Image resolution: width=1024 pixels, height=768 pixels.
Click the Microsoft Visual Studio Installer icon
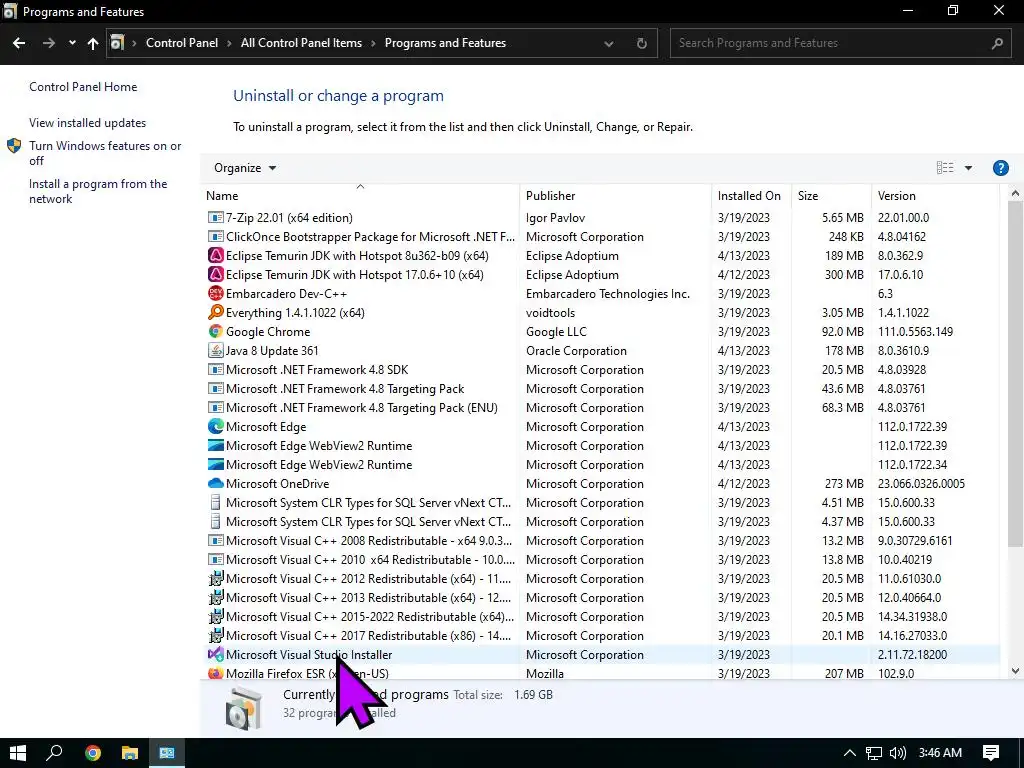pos(216,654)
